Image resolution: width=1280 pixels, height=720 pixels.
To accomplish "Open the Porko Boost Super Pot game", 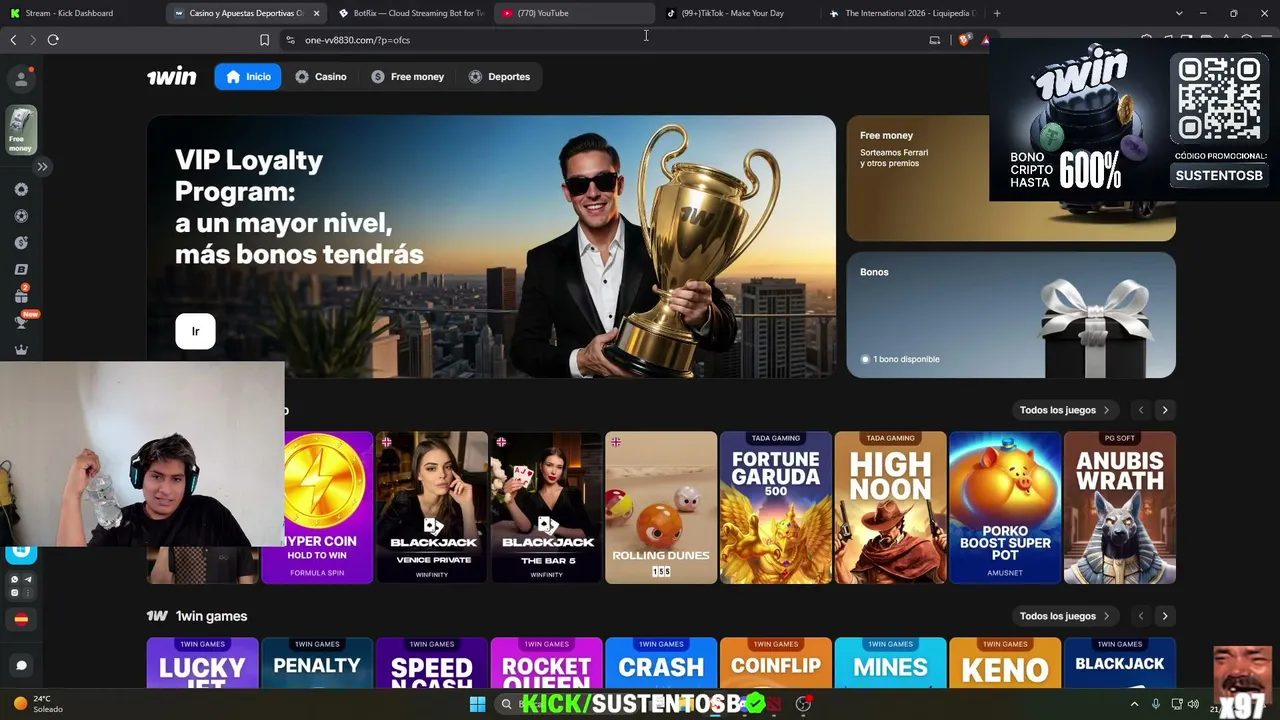I will 1005,508.
